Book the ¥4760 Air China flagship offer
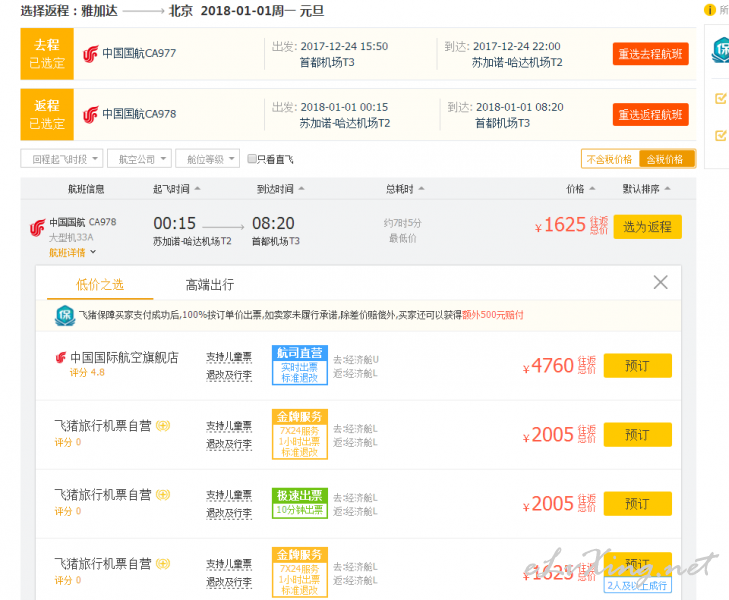Screen dimensions: 729x600 coord(637,366)
